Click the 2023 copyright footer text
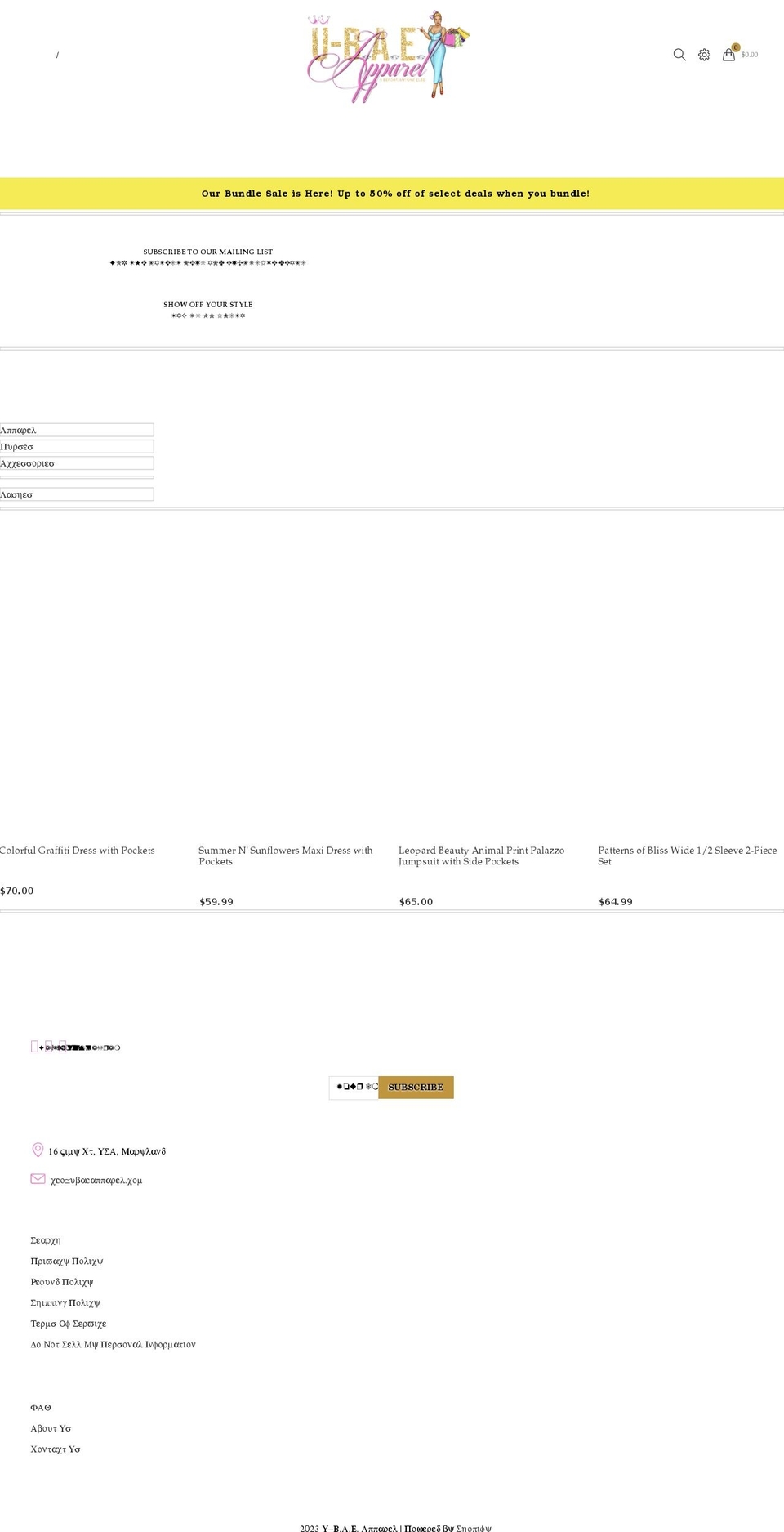This screenshot has height=1532, width=784. pyautogui.click(x=396, y=1527)
